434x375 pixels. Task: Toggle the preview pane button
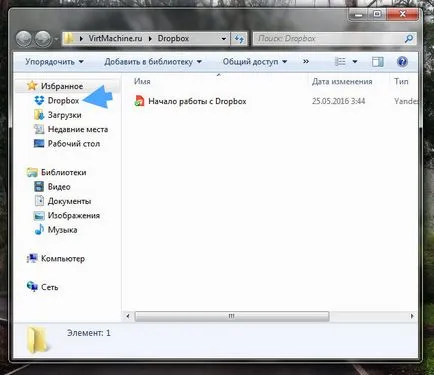point(378,62)
